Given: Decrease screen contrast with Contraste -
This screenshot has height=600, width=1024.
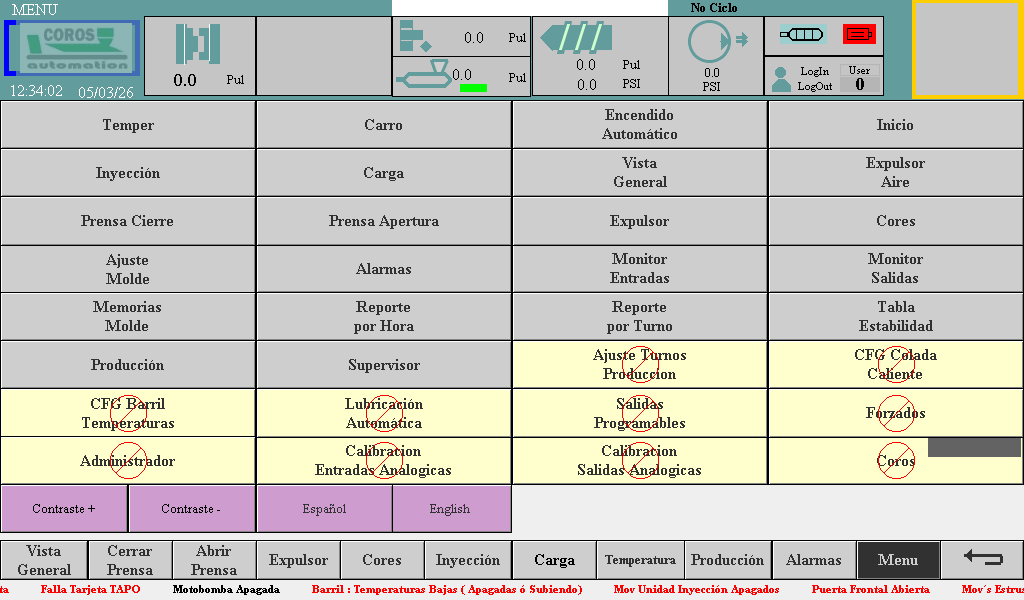Looking at the screenshot, I should (x=192, y=509).
